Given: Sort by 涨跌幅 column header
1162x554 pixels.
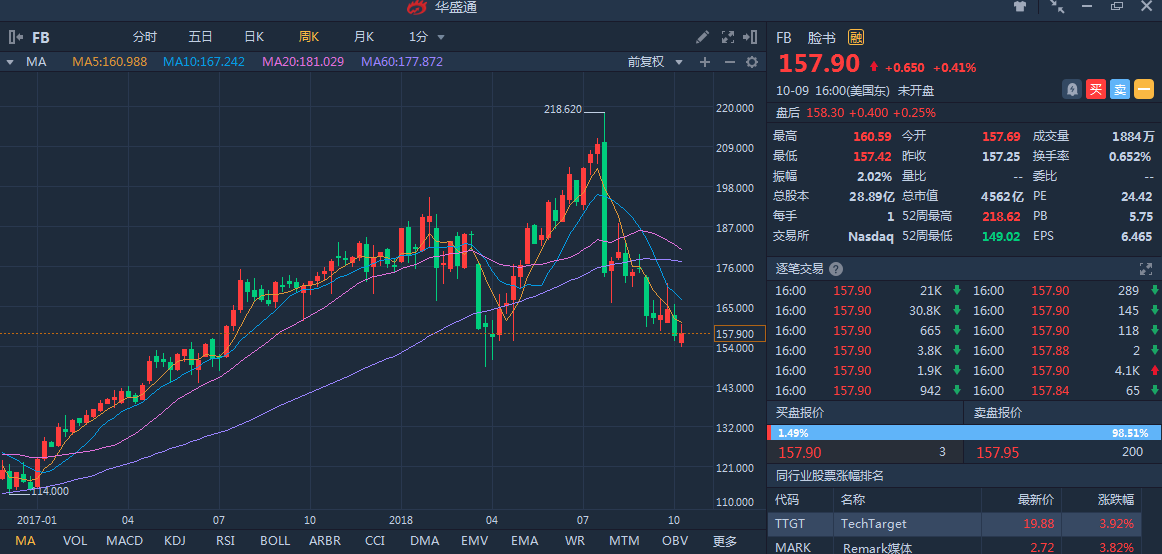Looking at the screenshot, I should coord(1115,500).
